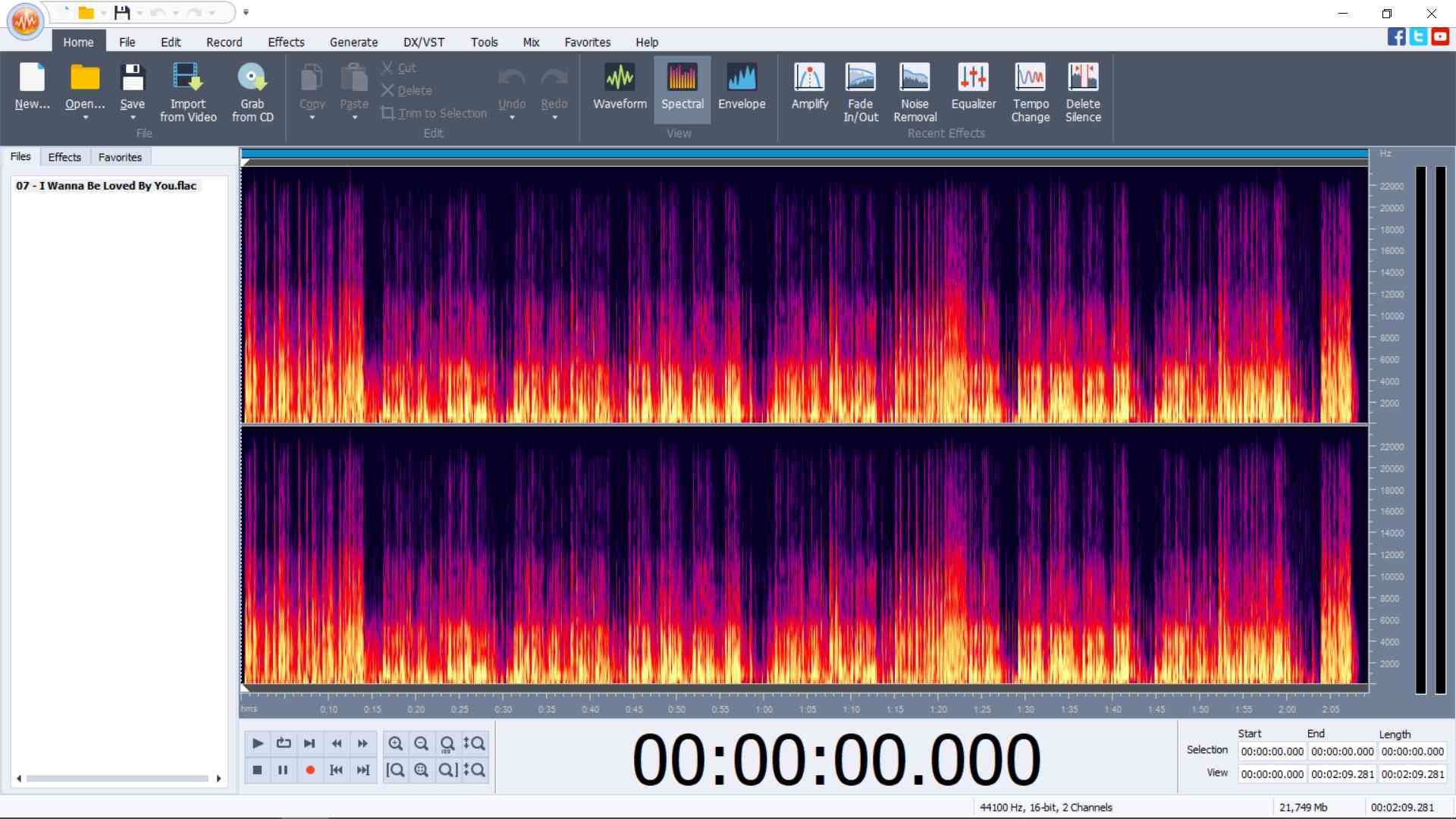
Task: Expand the Open button dropdown arrow
Action: (x=85, y=118)
